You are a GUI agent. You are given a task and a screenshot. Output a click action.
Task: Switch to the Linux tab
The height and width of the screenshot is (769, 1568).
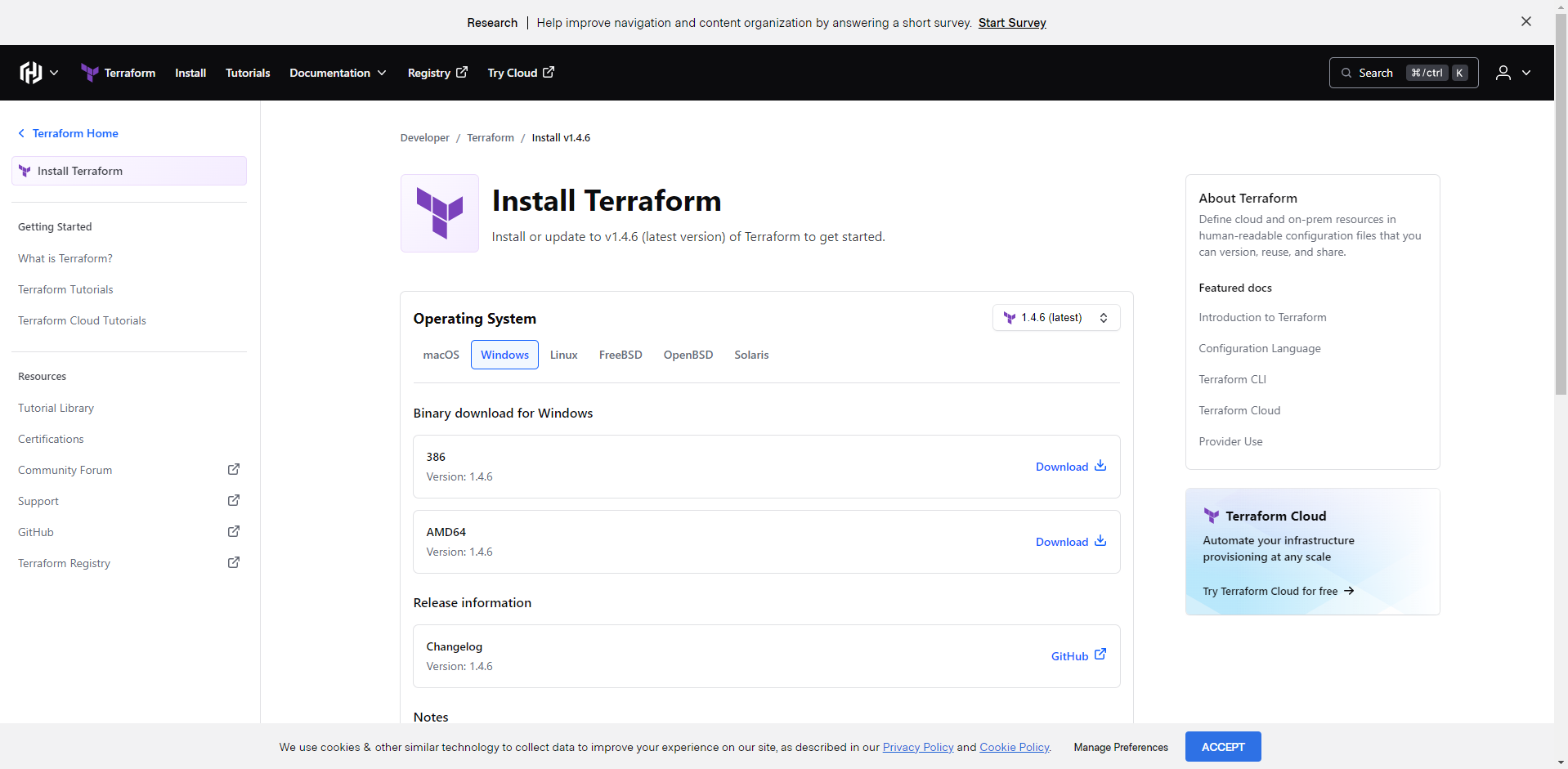click(564, 355)
